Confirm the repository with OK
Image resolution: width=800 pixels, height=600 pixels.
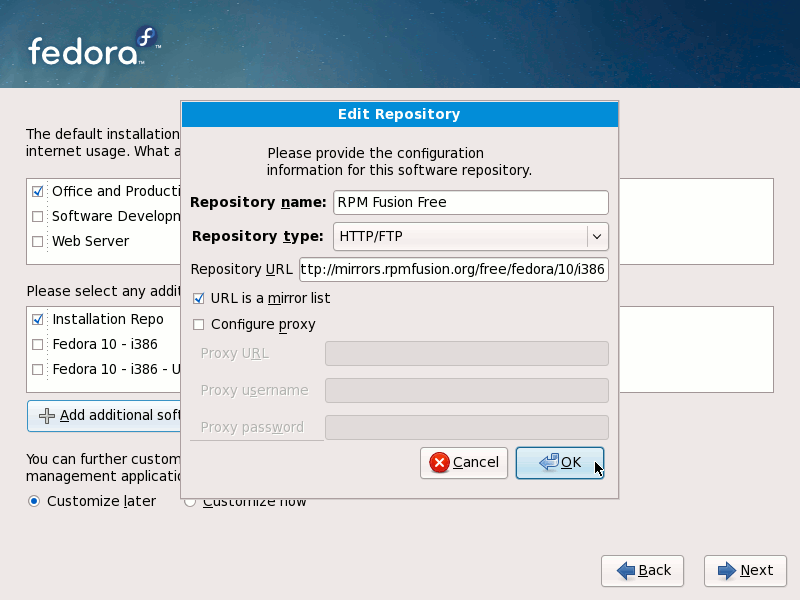(560, 463)
